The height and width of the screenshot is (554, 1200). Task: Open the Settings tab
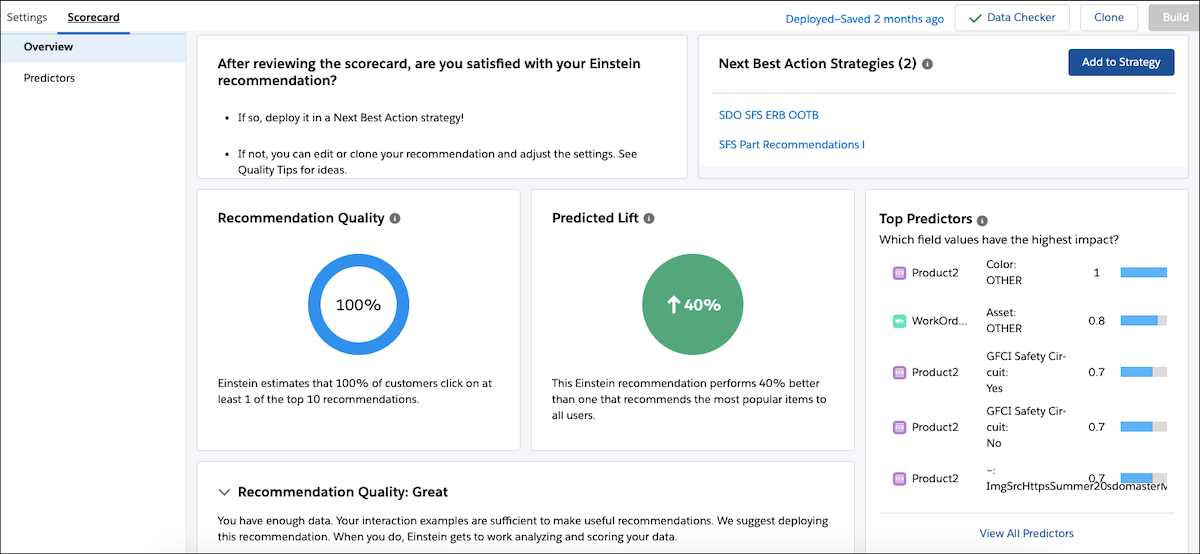point(27,18)
